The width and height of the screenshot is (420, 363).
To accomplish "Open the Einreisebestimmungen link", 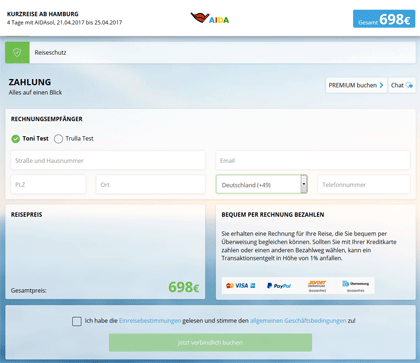I will (150, 321).
